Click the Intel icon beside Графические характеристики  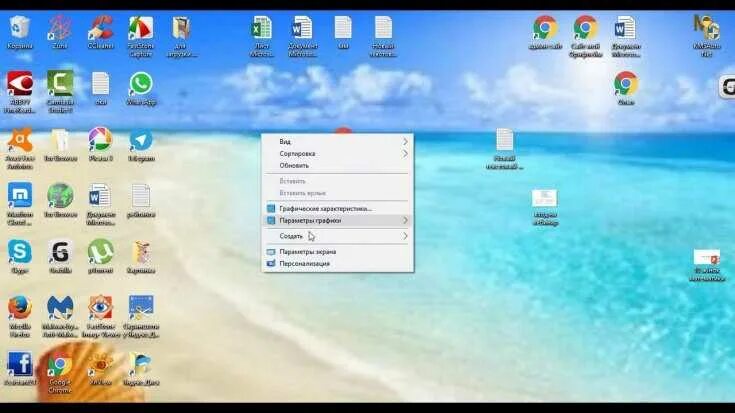pos(271,208)
